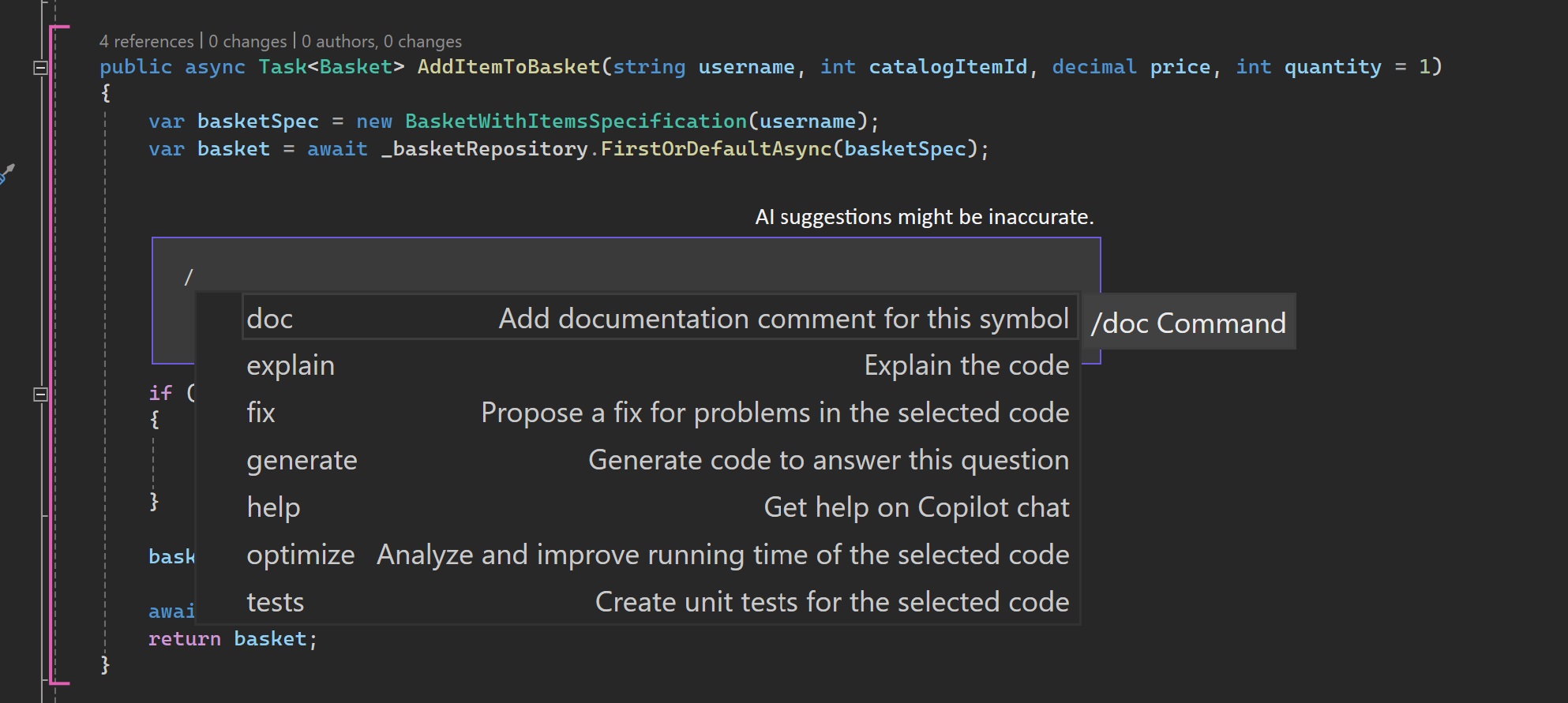Click the '0 changes' CodeLens after references
The height and width of the screenshot is (703, 1568).
pyautogui.click(x=247, y=41)
